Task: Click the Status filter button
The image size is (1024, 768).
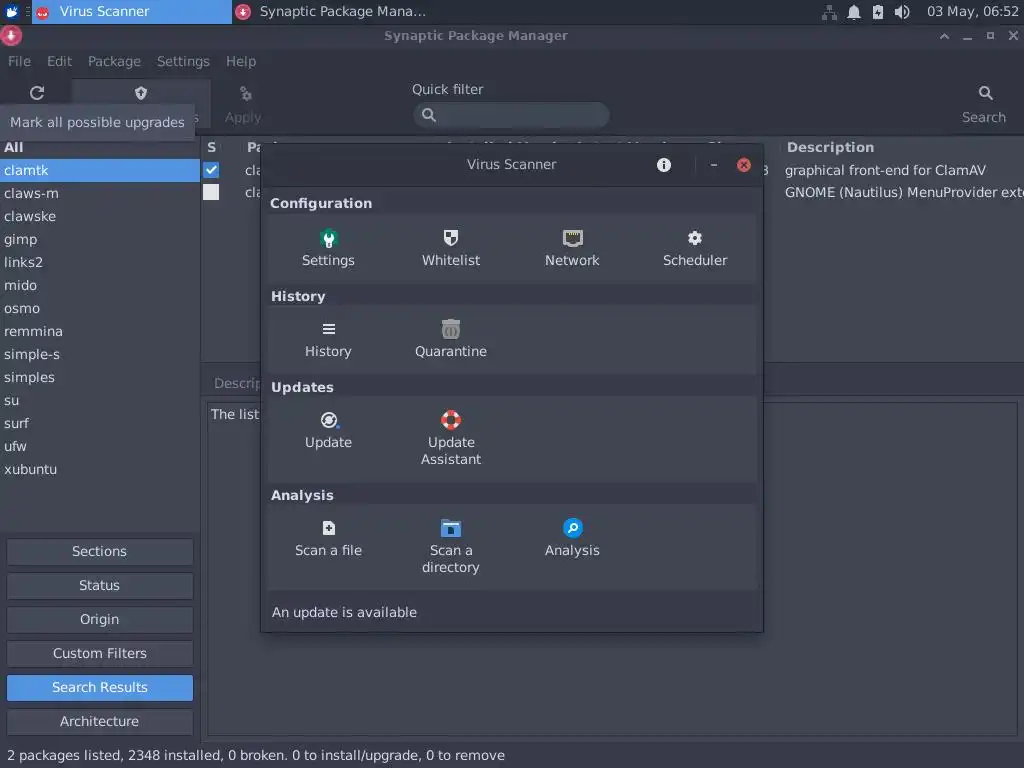Action: (100, 585)
